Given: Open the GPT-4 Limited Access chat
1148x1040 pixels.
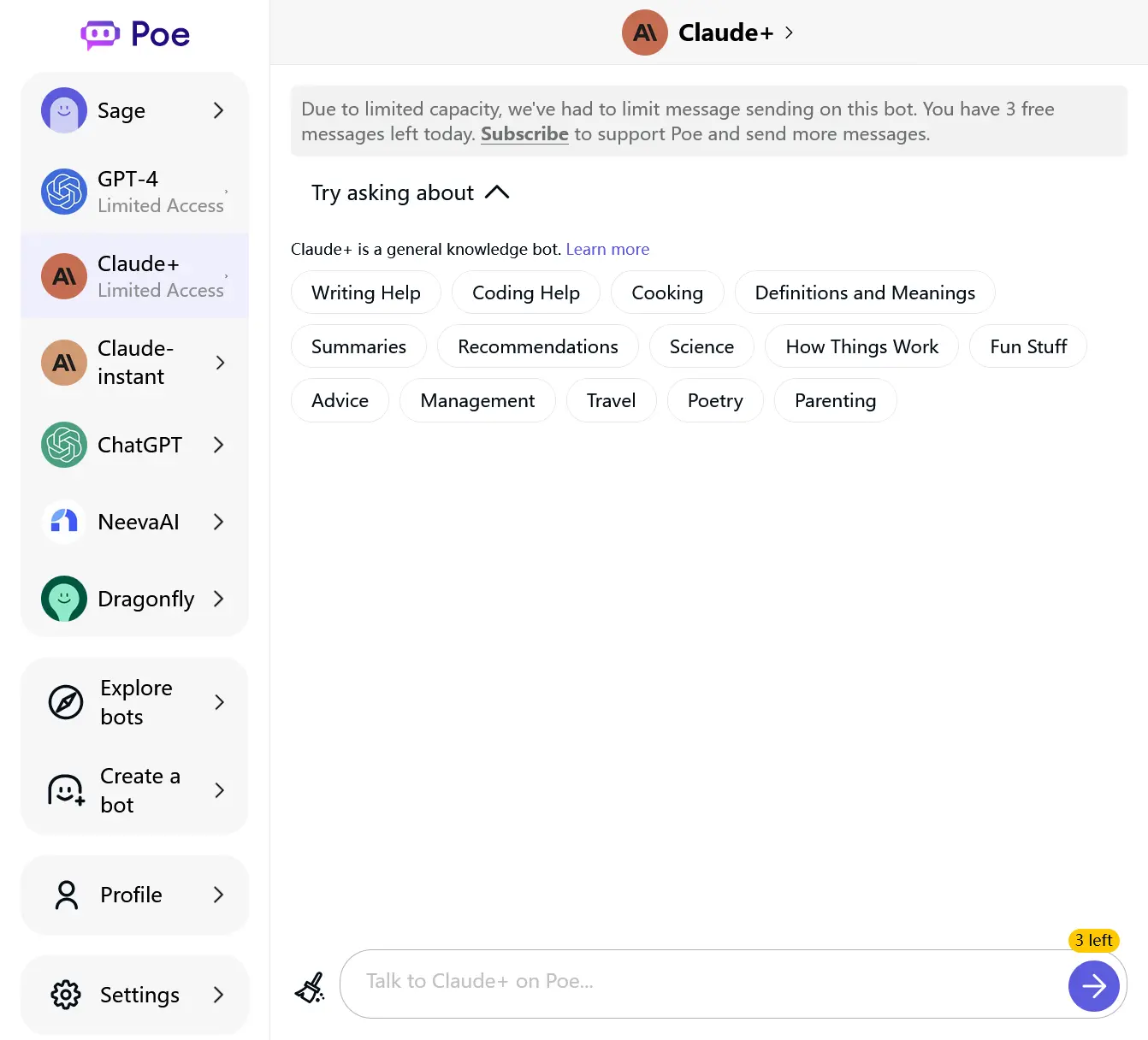Looking at the screenshot, I should 134,191.
